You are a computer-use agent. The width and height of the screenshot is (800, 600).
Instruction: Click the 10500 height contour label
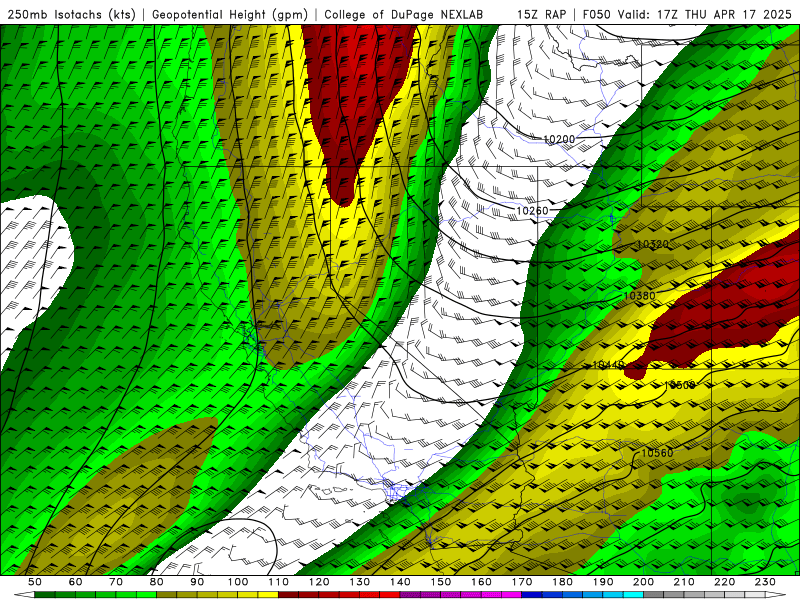[680, 385]
